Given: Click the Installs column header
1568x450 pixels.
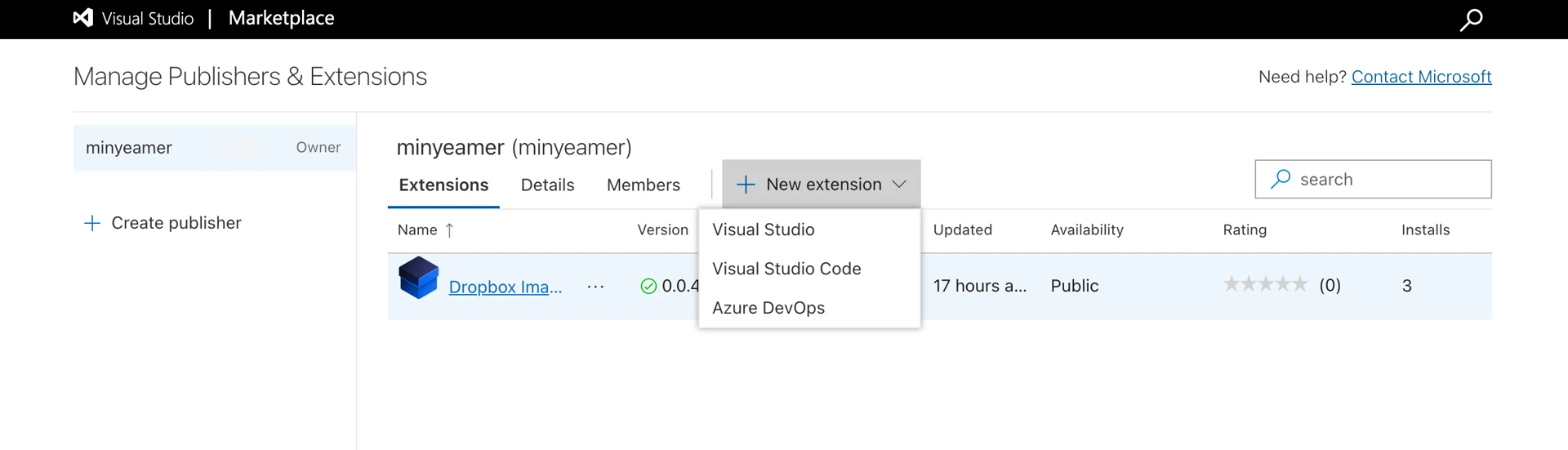Looking at the screenshot, I should (x=1426, y=230).
